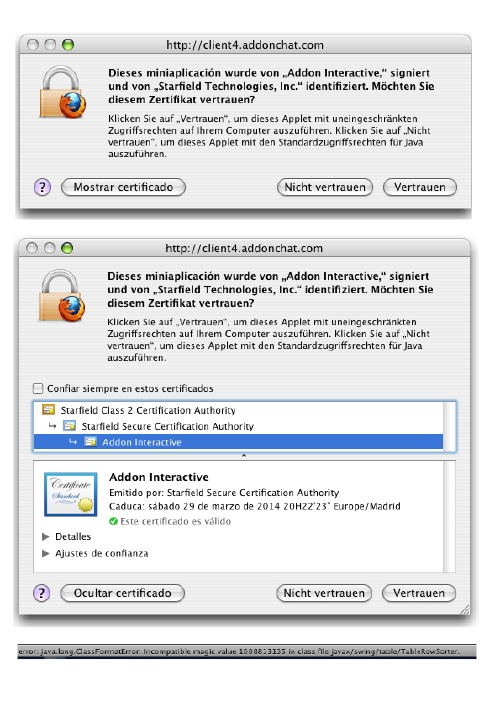Image resolution: width=500 pixels, height=707 pixels.
Task: Click the padlock Firefox icon in the top dialog
Action: pos(63,92)
